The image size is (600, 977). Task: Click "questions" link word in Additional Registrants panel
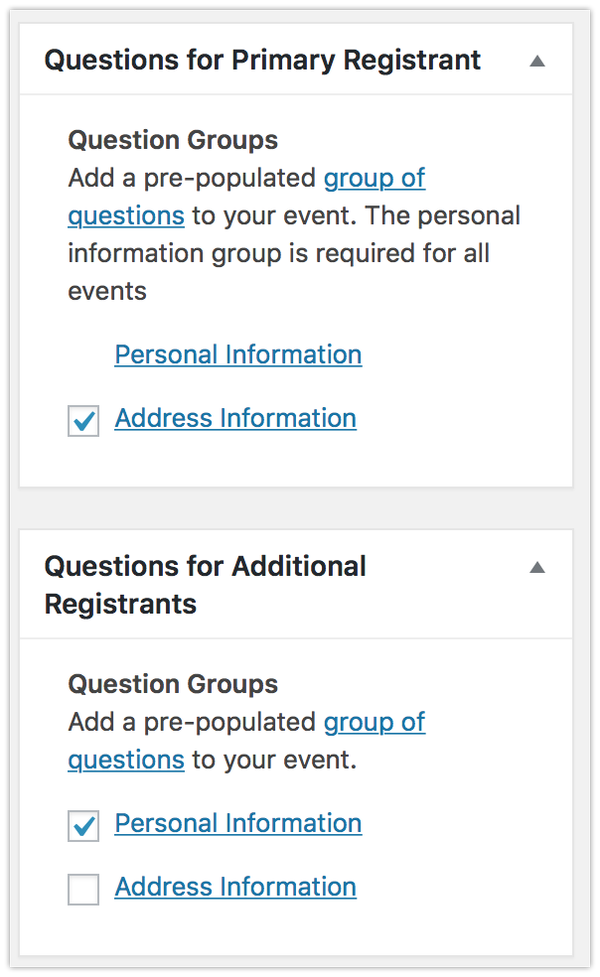pyautogui.click(x=126, y=760)
